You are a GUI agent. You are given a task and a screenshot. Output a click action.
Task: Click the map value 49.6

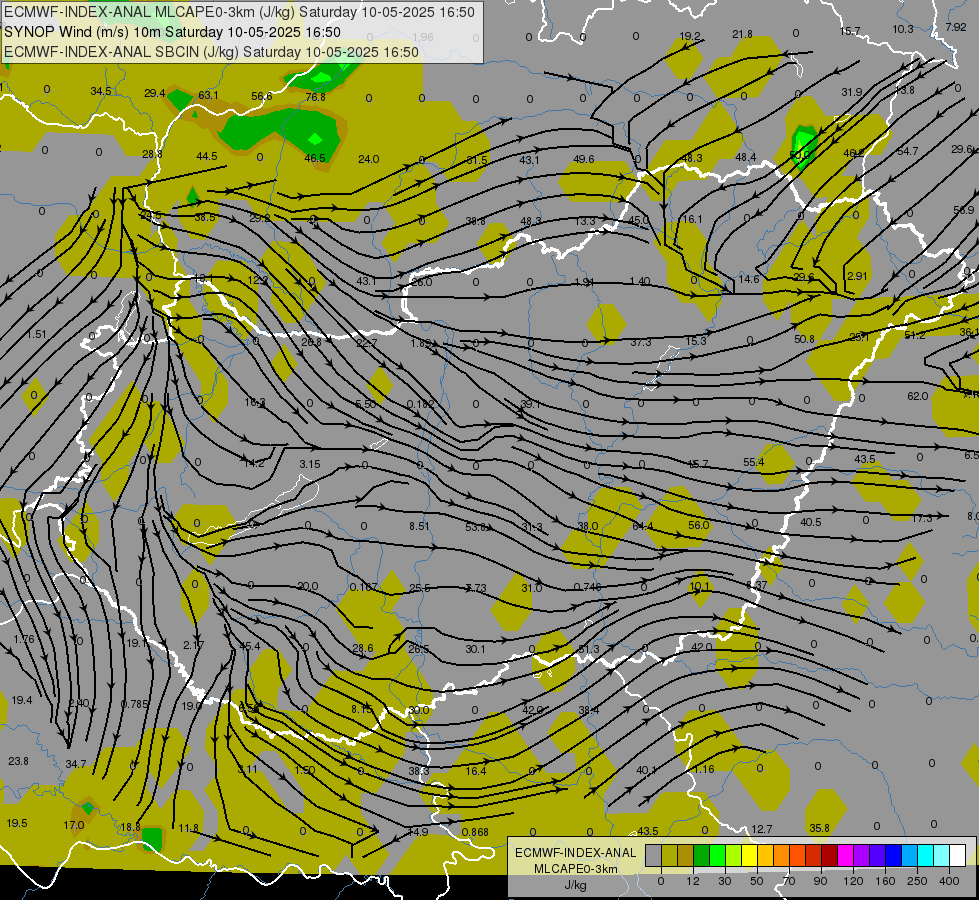tap(583, 159)
